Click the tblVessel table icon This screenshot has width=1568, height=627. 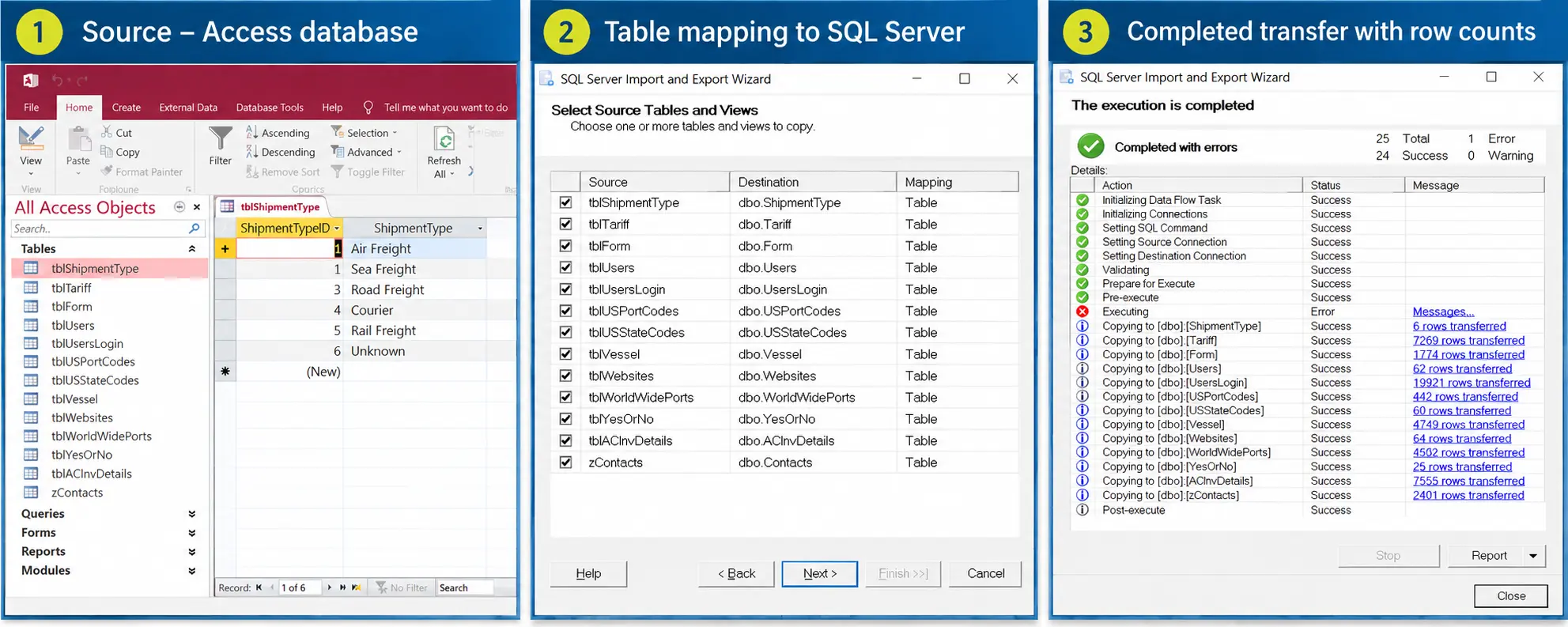tap(31, 399)
